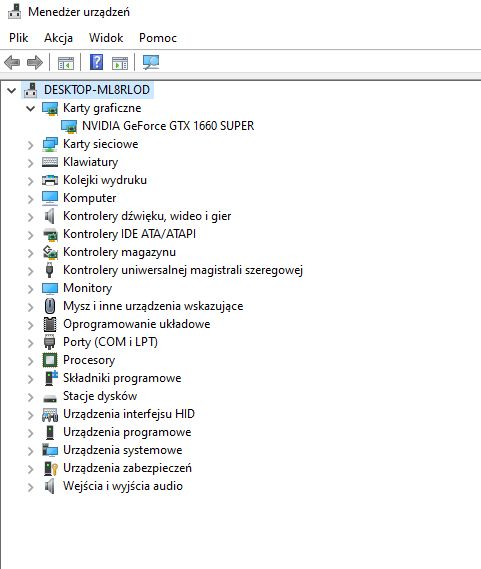Expand Kontrolery dźwięku, wideo i gier

pyautogui.click(x=30, y=217)
